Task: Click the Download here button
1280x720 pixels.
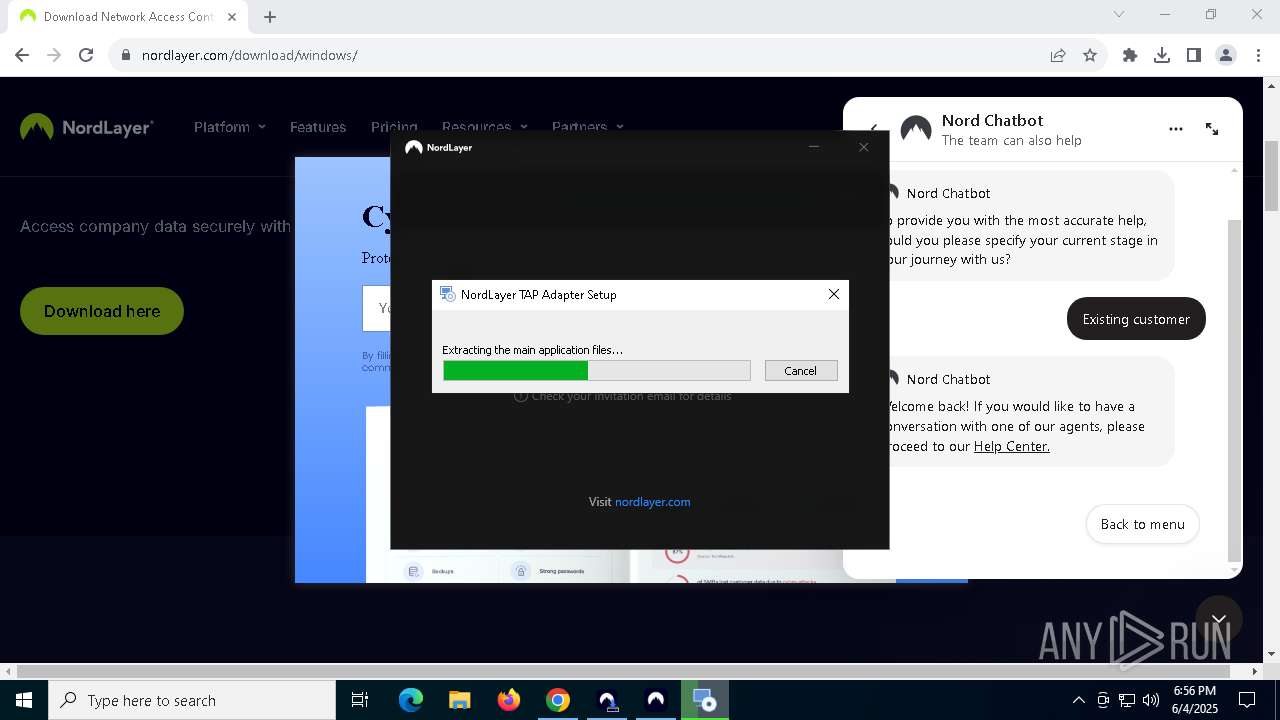Action: point(102,311)
